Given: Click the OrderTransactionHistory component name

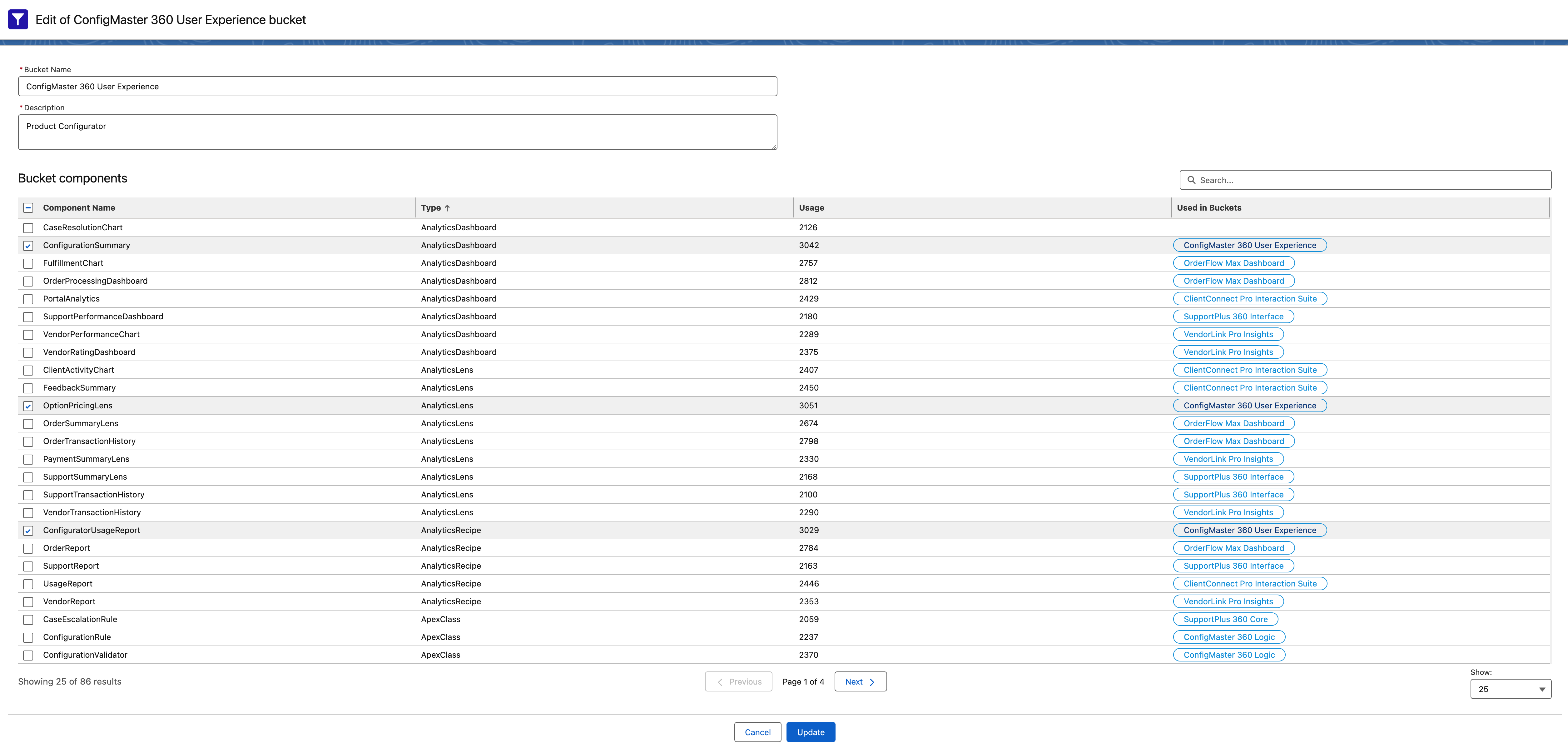Looking at the screenshot, I should tap(89, 441).
